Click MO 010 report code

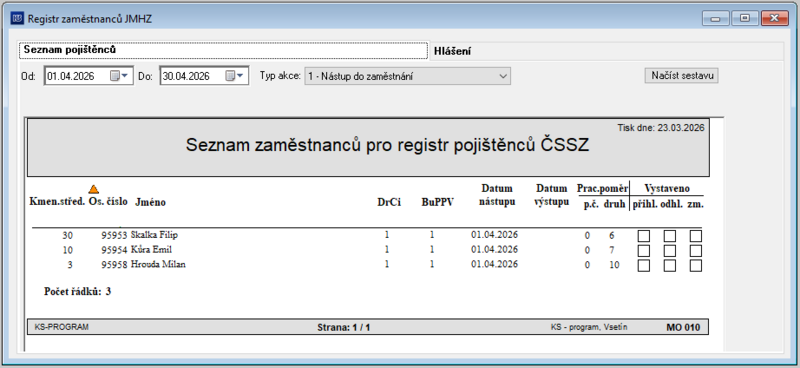(683, 327)
